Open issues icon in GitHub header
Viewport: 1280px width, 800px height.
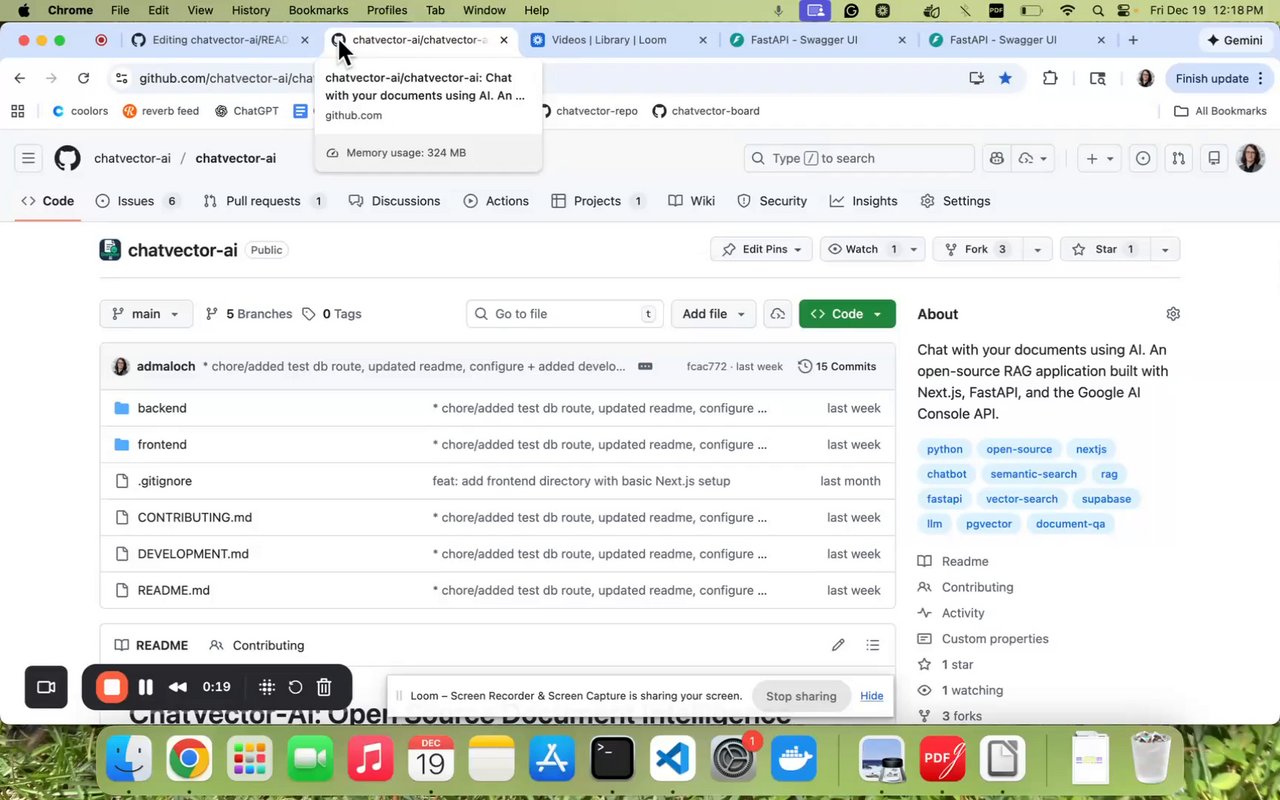pyautogui.click(x=1143, y=158)
